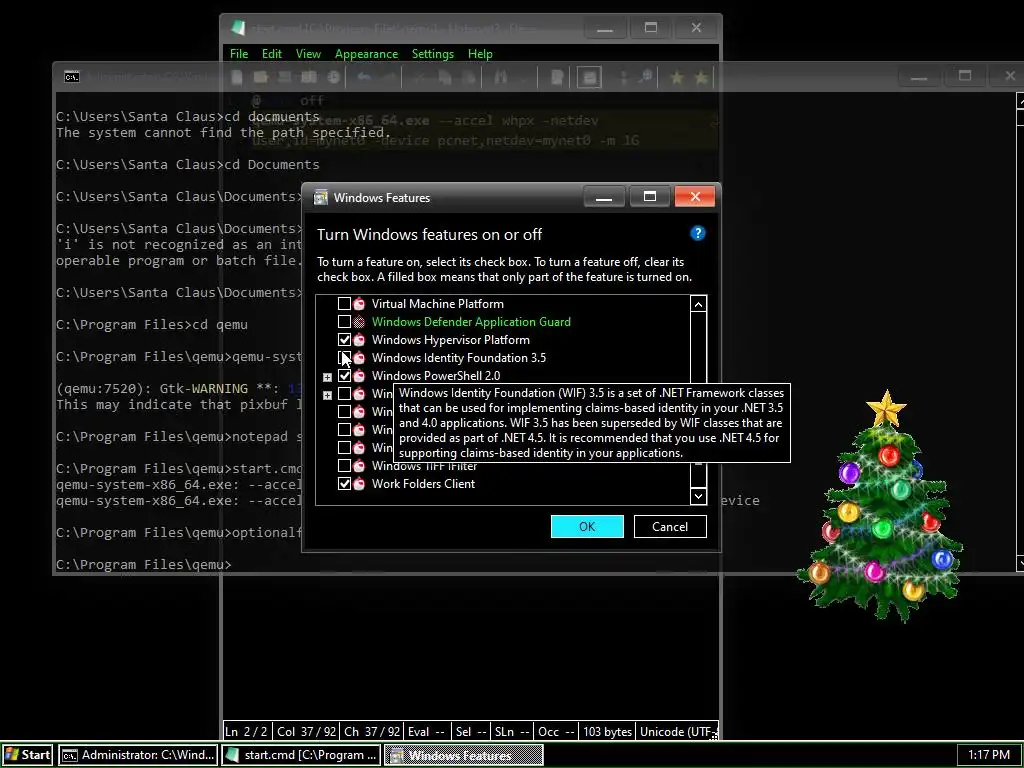Open the Edit menu in Notepad3
Screen dimensions: 1024x768
pyautogui.click(x=272, y=54)
